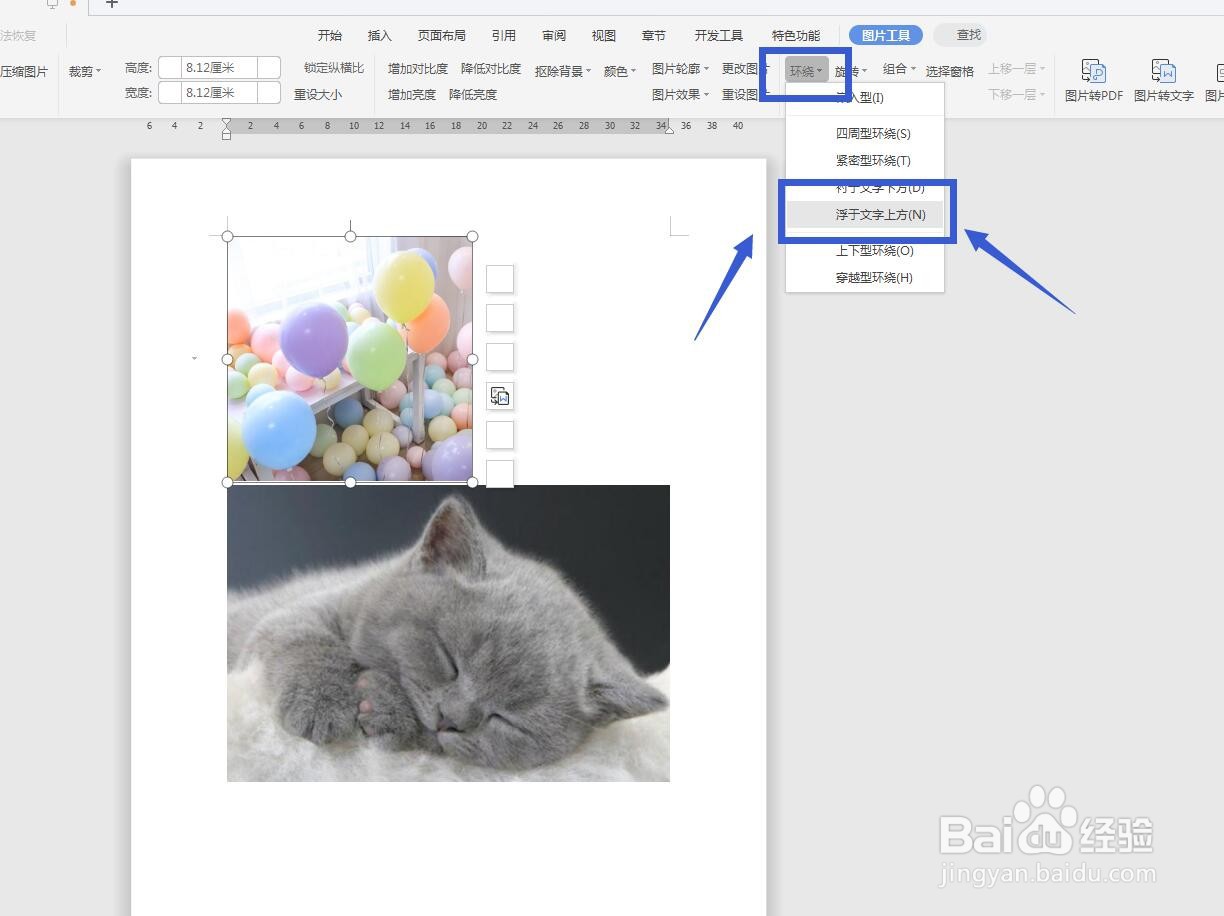Select the balloon image in the document
The image size is (1224, 916).
tap(350, 359)
